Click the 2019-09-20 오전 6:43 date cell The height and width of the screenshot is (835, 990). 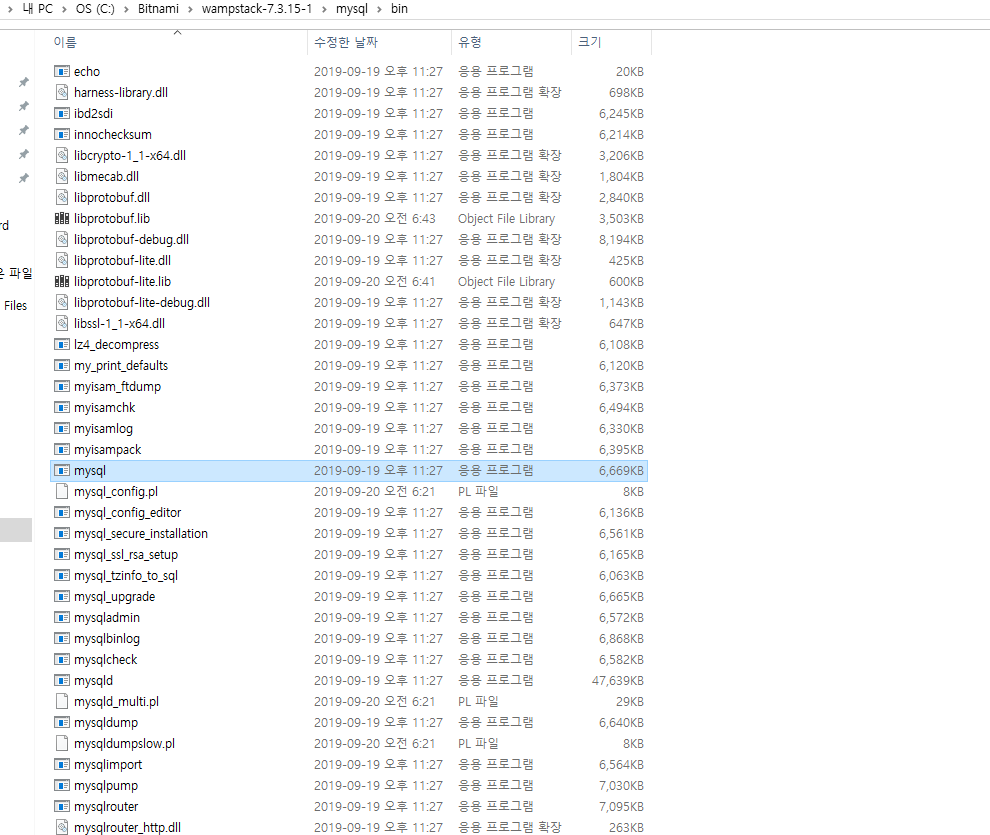[x=375, y=218]
